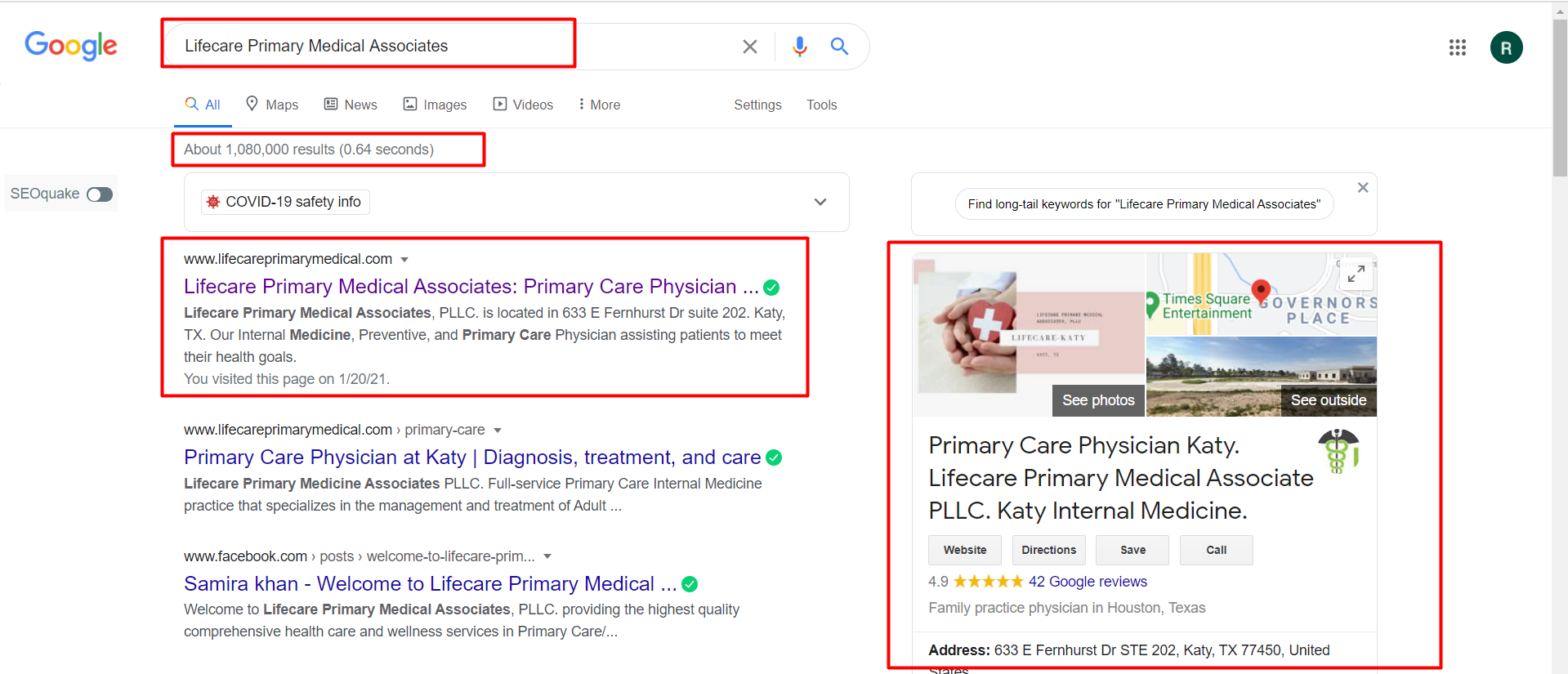Switch to the News tab
This screenshot has width=1568, height=674.
point(351,105)
